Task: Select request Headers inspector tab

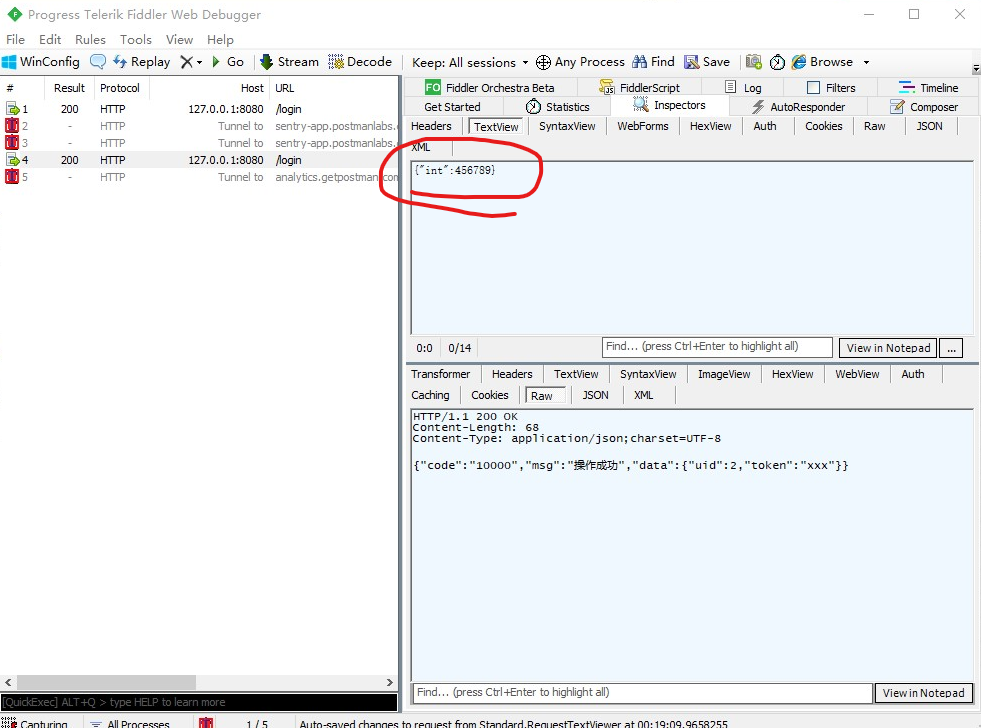Action: (431, 126)
